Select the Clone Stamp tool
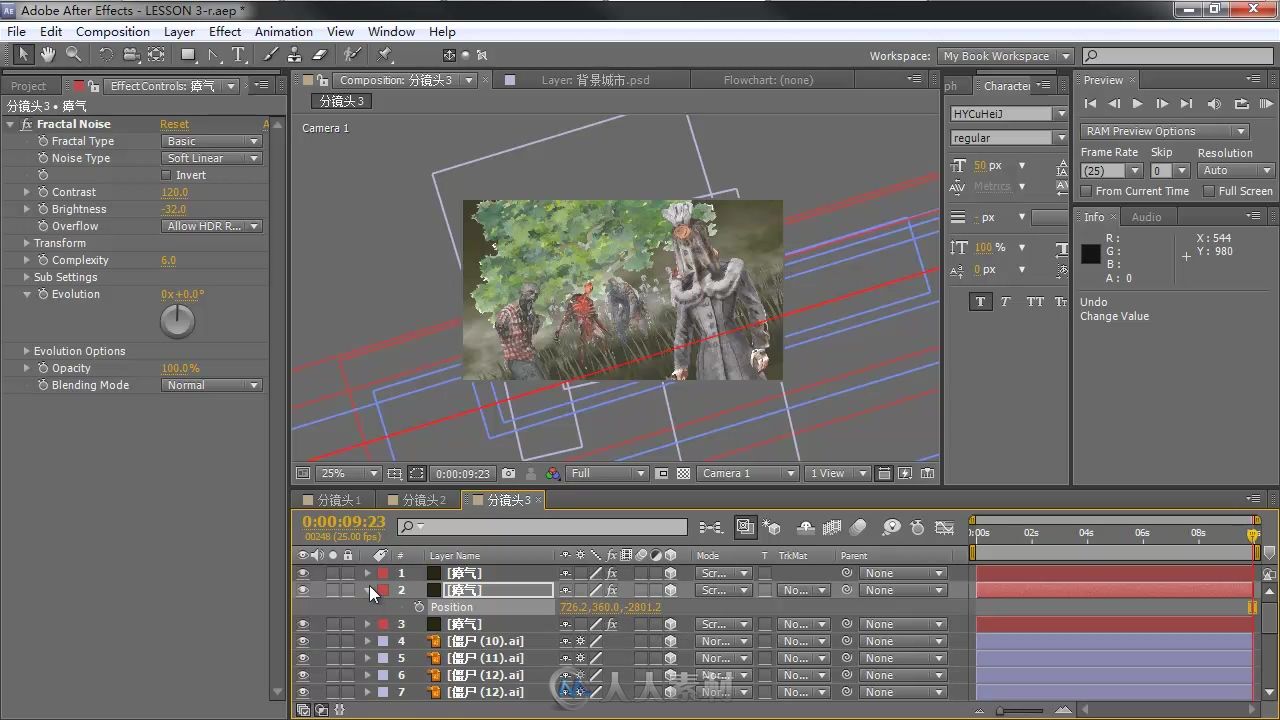The width and height of the screenshot is (1280, 720). [x=295, y=55]
